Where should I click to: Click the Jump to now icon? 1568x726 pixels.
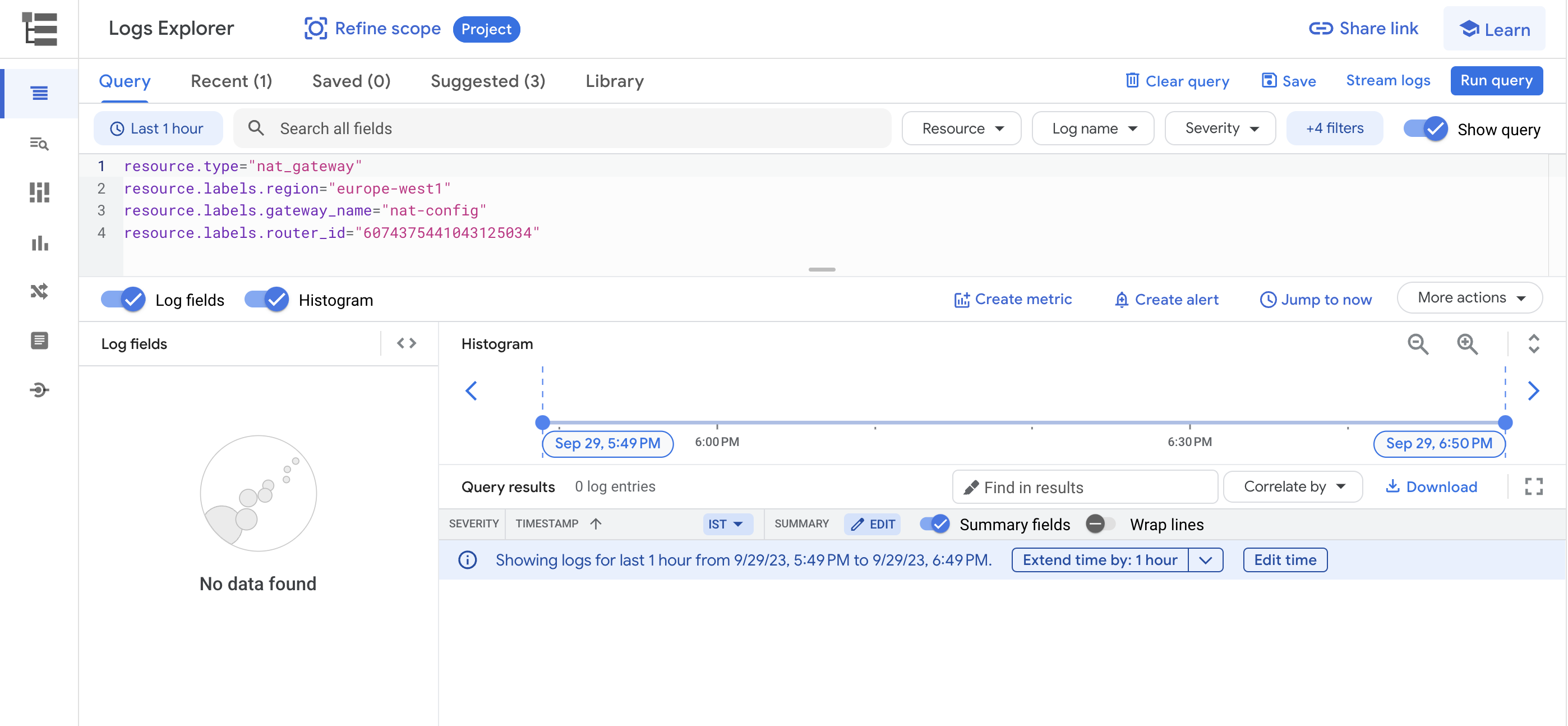(1269, 299)
